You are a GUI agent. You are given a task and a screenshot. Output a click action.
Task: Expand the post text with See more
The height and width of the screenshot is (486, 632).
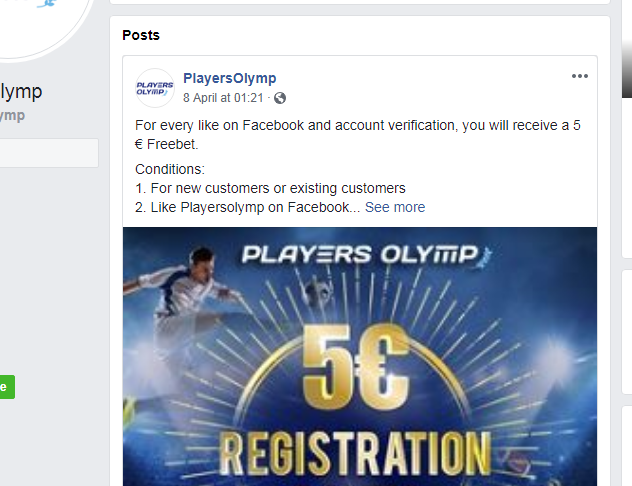click(395, 207)
